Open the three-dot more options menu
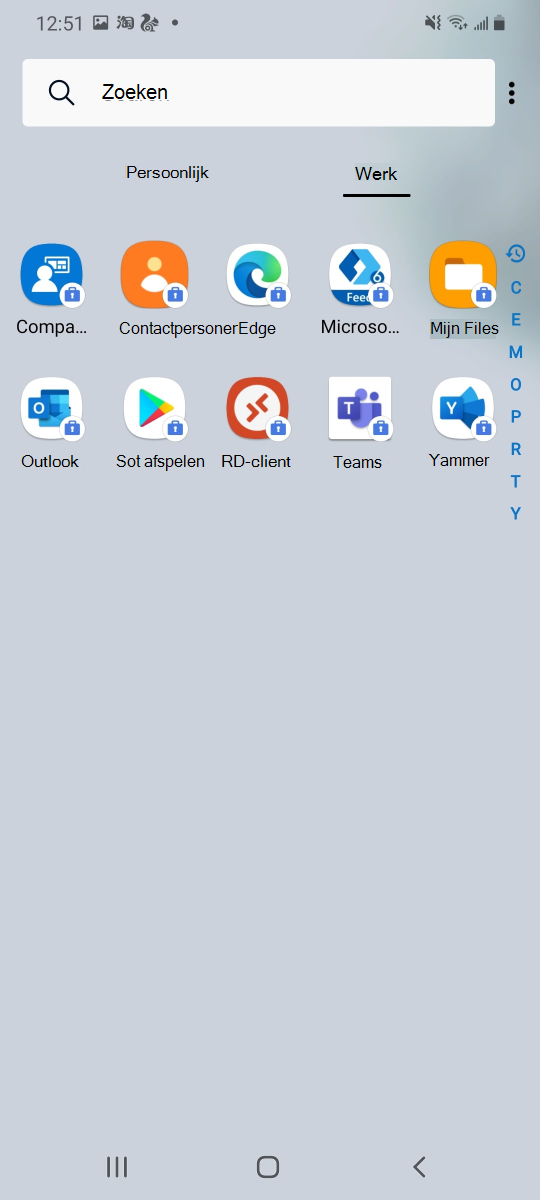The height and width of the screenshot is (1200, 540). tap(512, 93)
